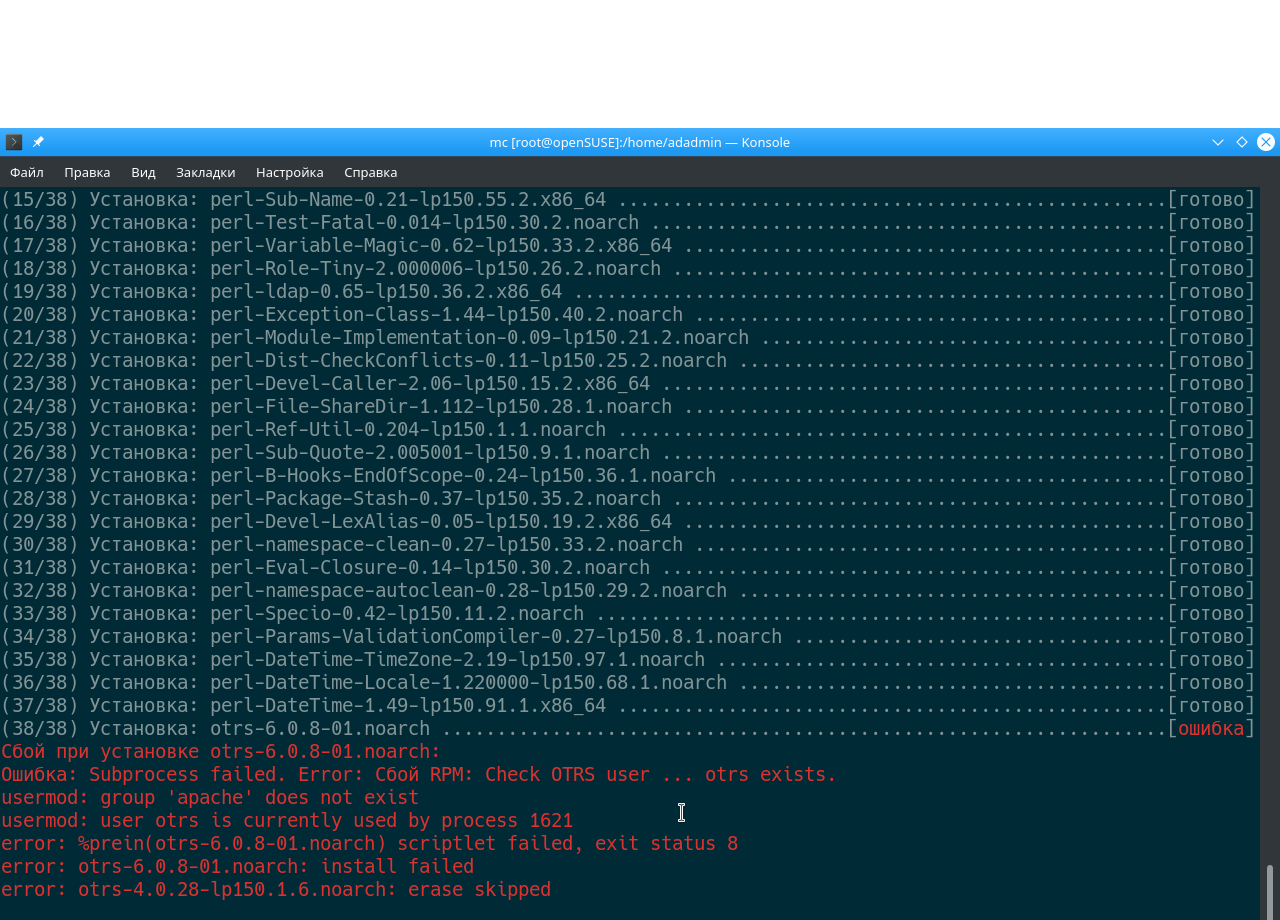Click '%prein ... scriptlet failed, exit status 8' line
Screen dimensions: 1280x920
pos(369,843)
